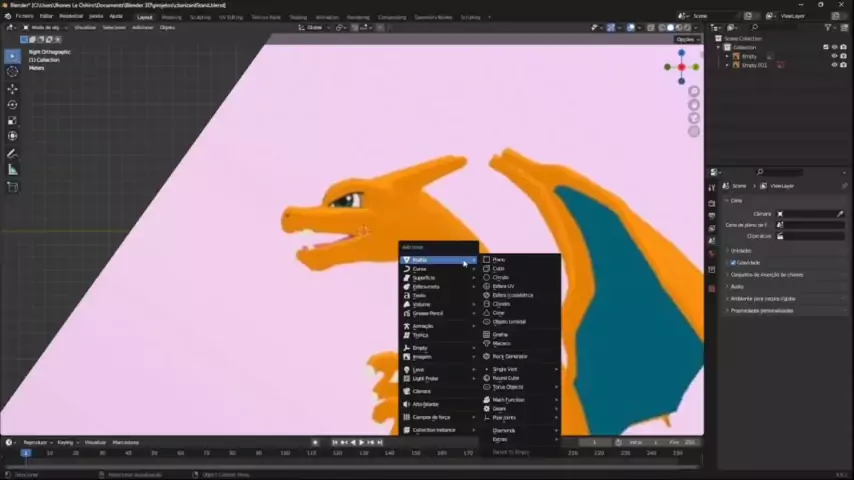Click the zoom view gizmo button

pos(694,91)
